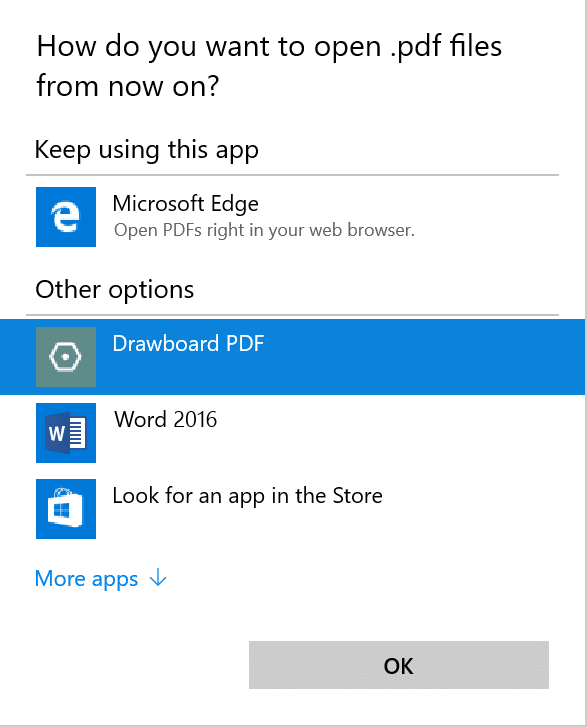The height and width of the screenshot is (727, 587).
Task: Click the down arrow beside More apps
Action: (158, 578)
